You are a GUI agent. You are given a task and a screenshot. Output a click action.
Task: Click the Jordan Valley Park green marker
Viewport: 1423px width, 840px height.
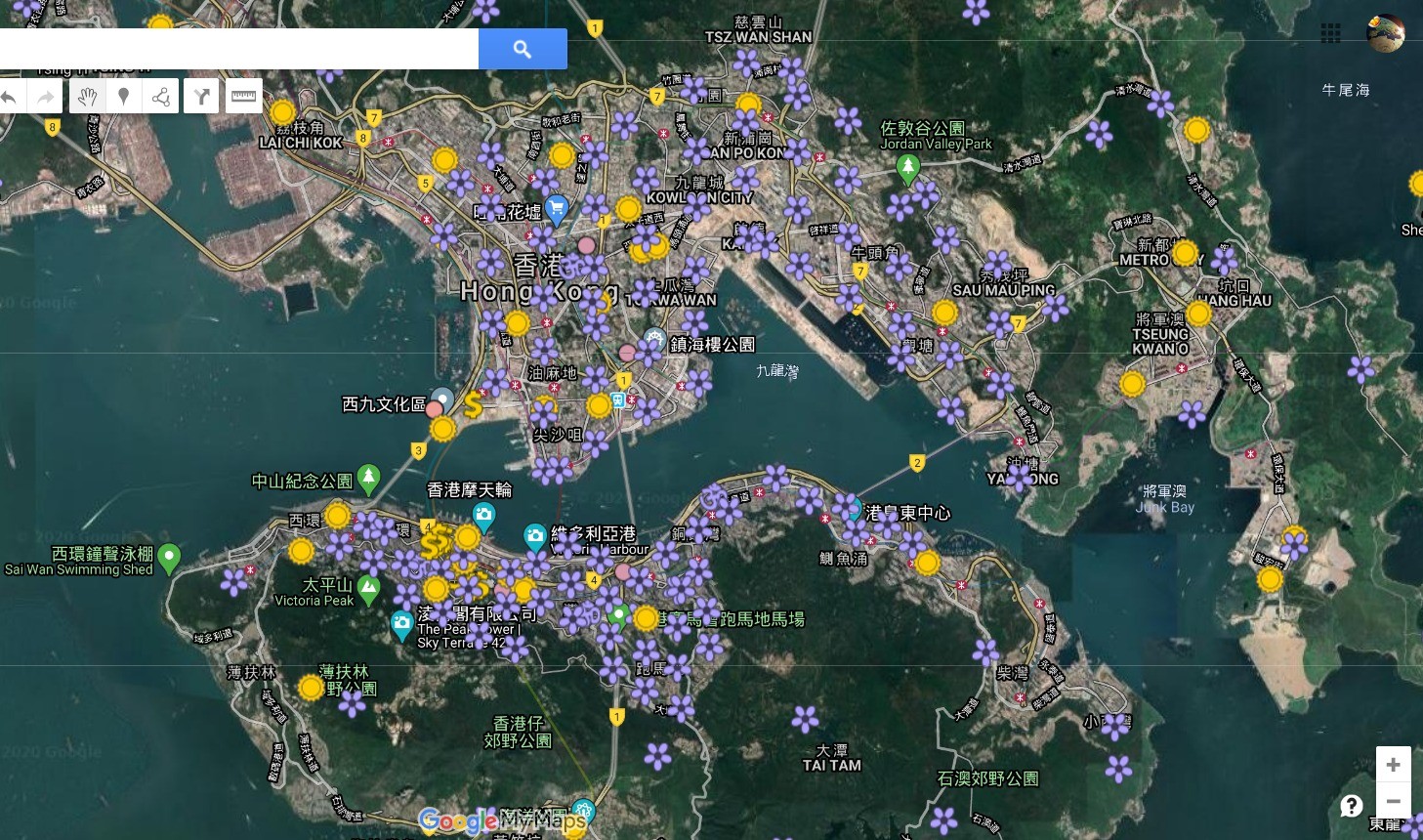click(x=908, y=168)
